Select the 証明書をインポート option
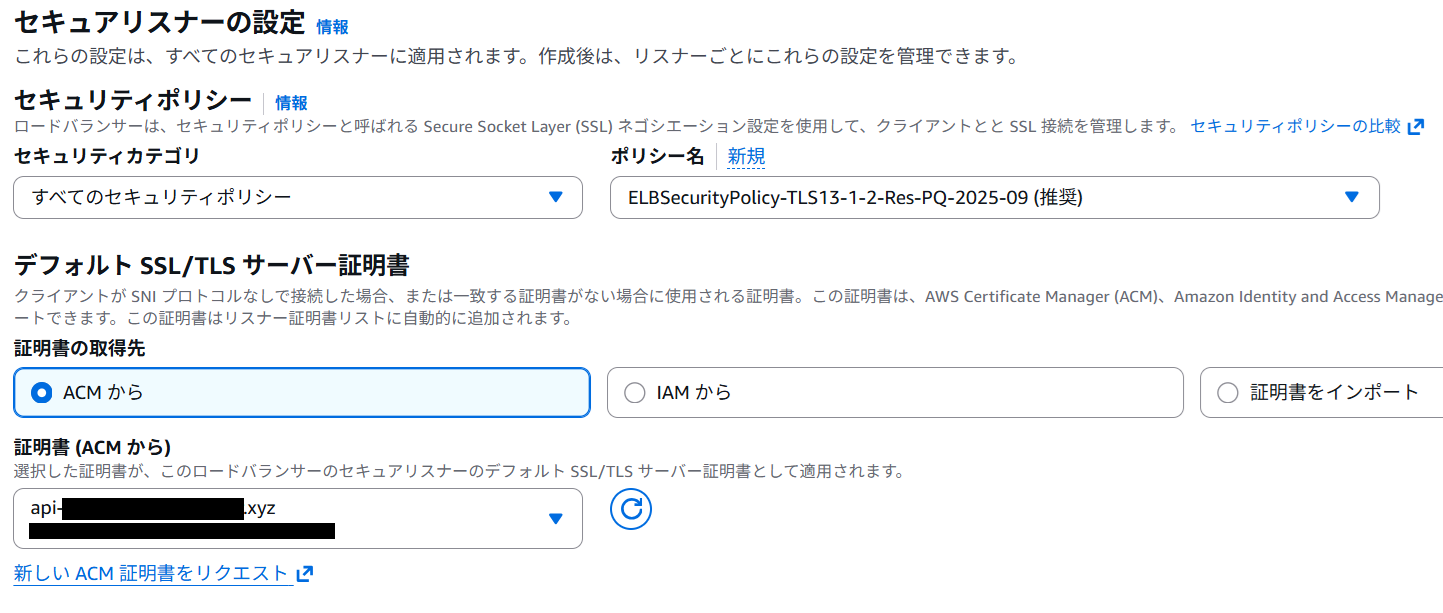Screen dimensions: 1443x613 click(1226, 392)
